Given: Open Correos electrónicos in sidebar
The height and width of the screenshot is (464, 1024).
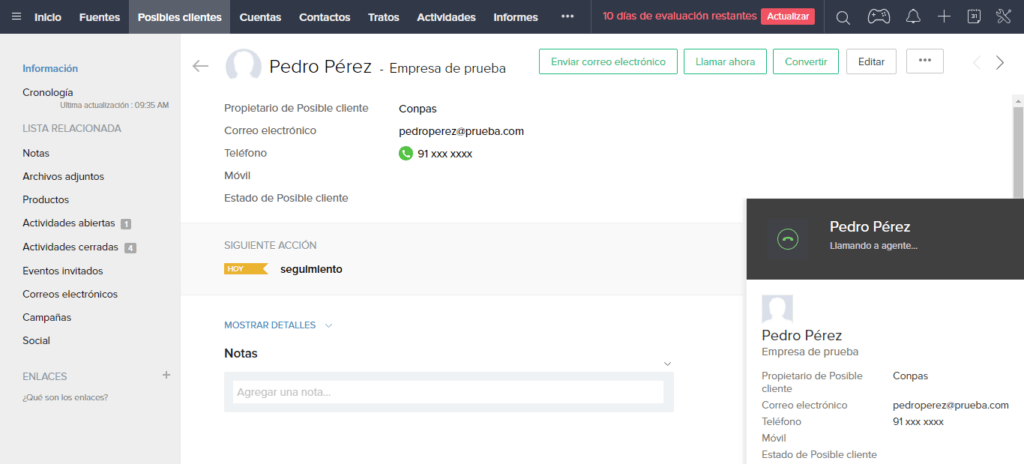Looking at the screenshot, I should pos(70,294).
